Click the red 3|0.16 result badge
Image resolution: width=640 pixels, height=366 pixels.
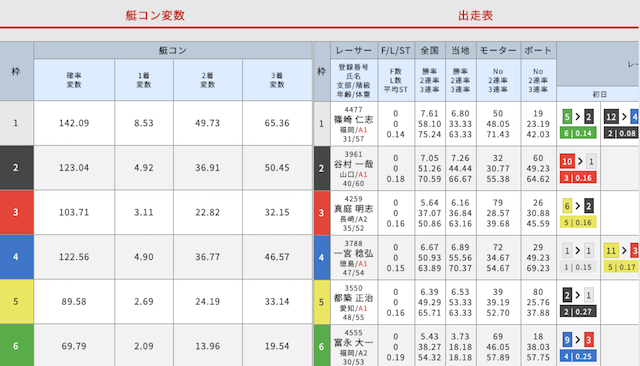coord(578,177)
